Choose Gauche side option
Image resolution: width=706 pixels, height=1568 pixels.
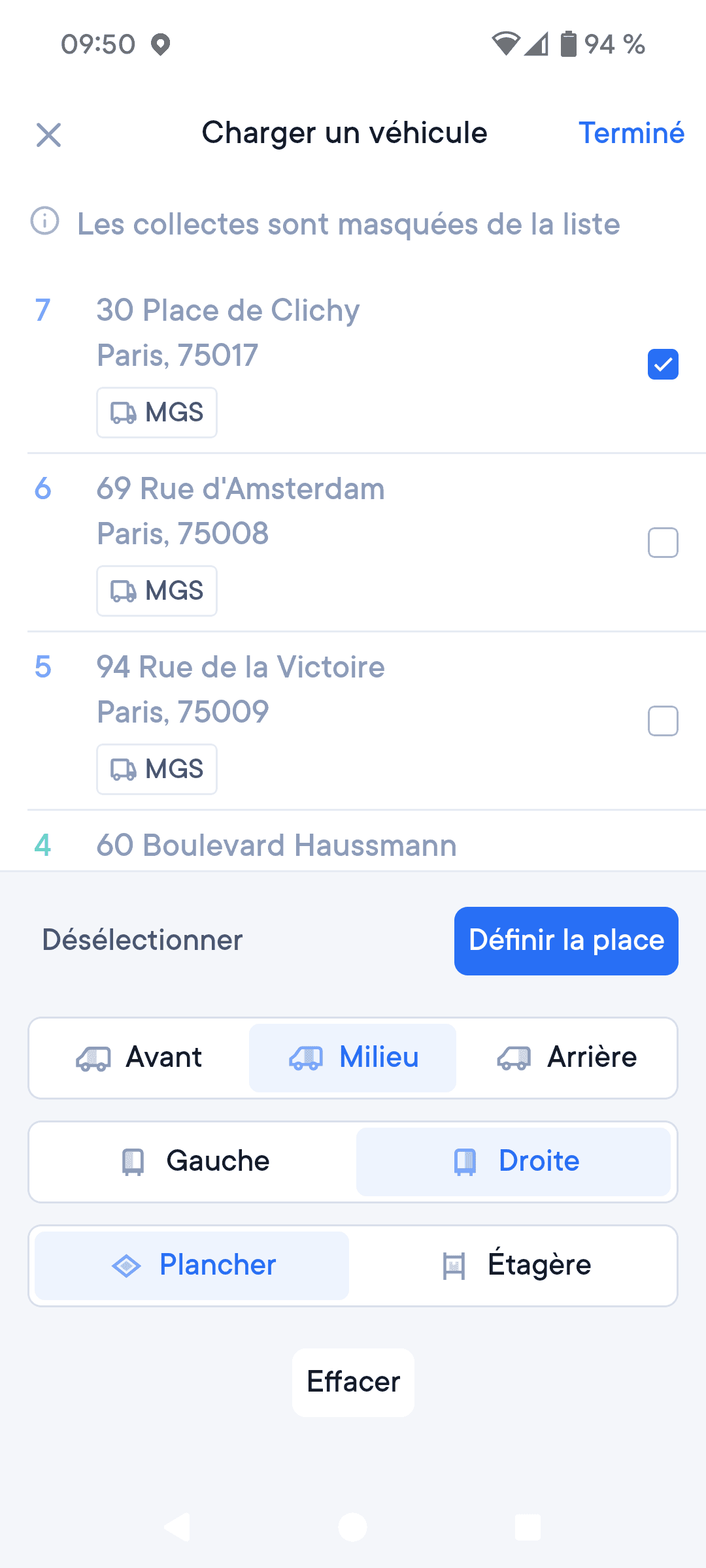coord(195,1162)
